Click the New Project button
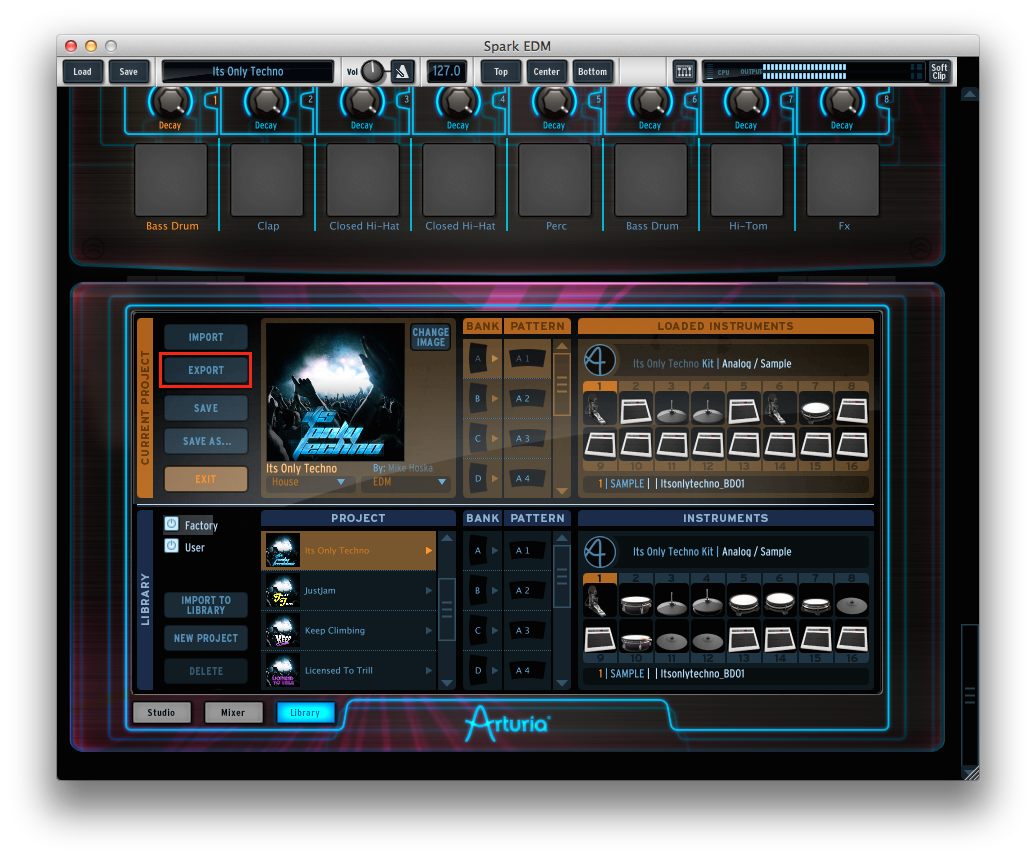Viewport: 1036px width, 859px height. (x=206, y=638)
